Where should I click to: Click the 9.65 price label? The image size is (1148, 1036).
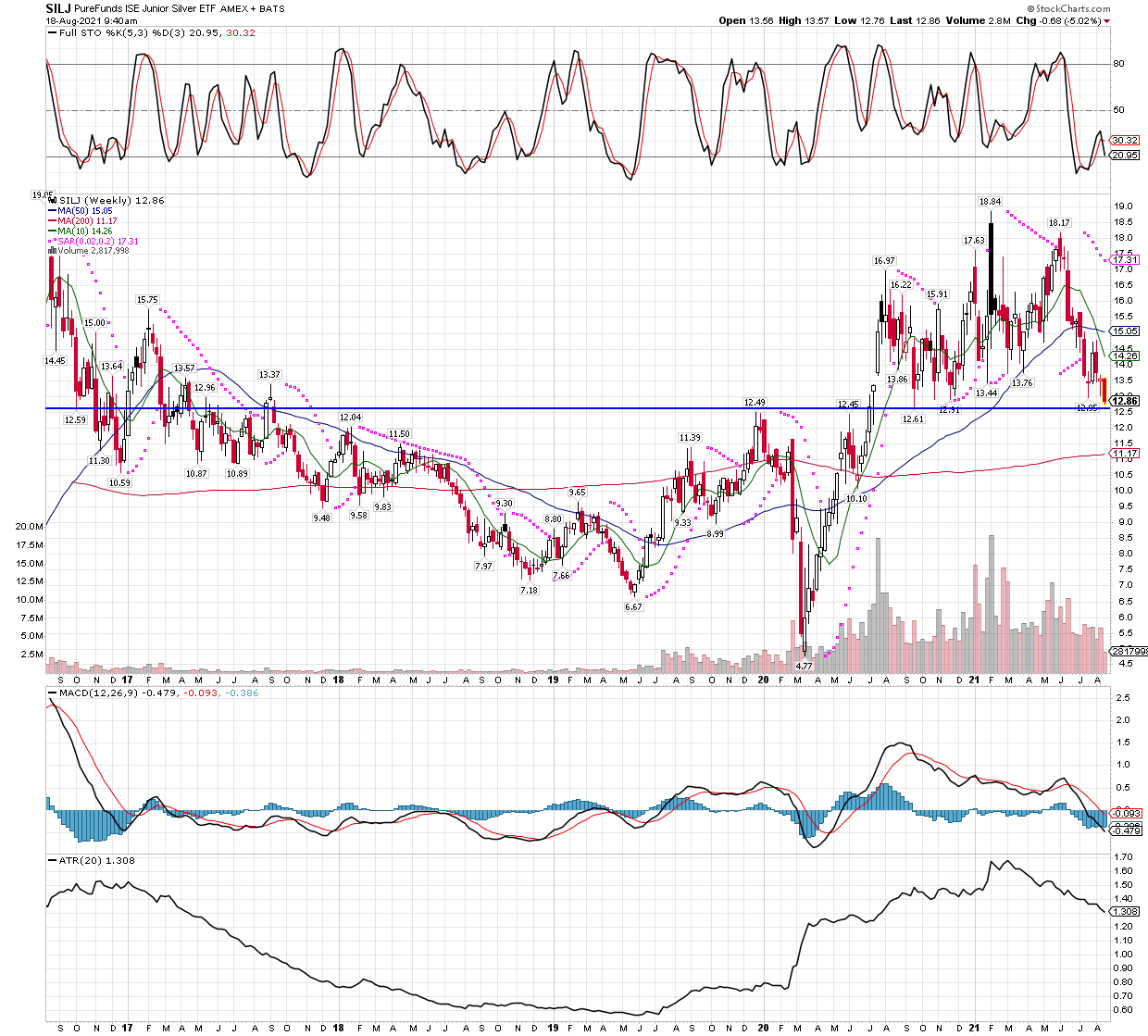pos(577,493)
